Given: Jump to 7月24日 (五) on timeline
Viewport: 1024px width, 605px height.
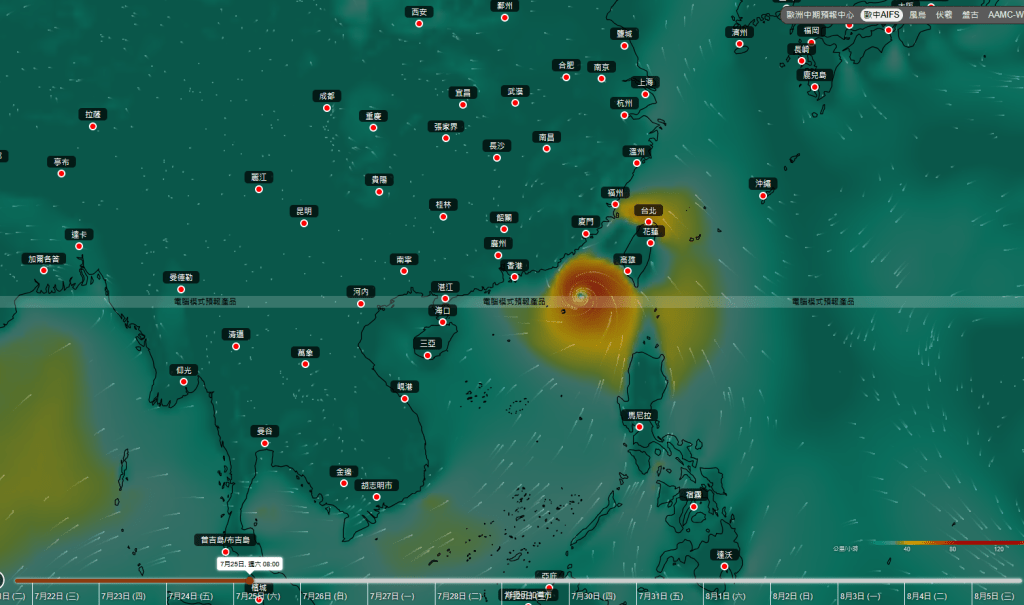Looking at the screenshot, I should pyautogui.click(x=191, y=596).
